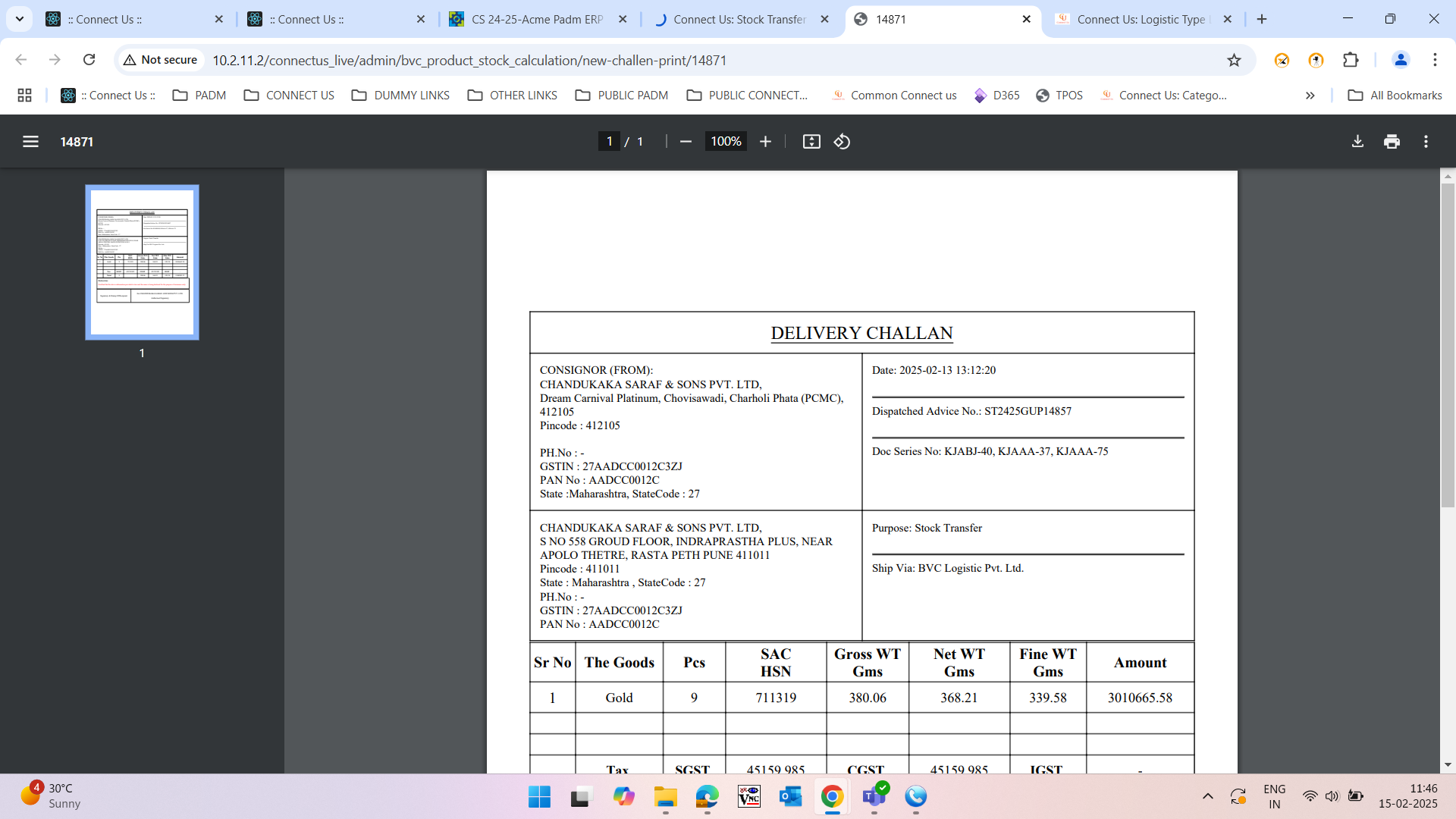Open the All Bookmarks folder
Image resolution: width=1456 pixels, height=819 pixels.
pos(1395,95)
